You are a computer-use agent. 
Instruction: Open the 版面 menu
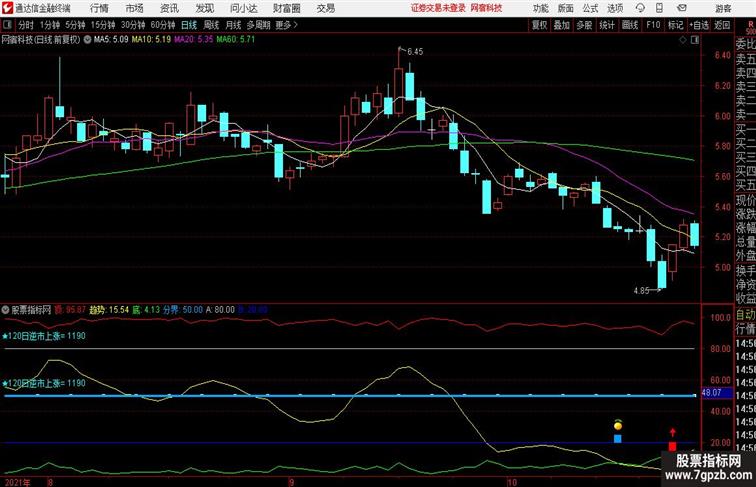(x=566, y=8)
